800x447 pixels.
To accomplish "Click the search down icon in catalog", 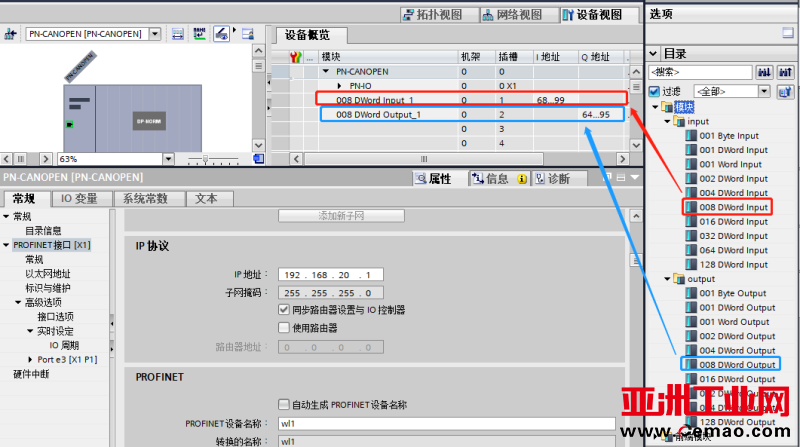I will [764, 73].
